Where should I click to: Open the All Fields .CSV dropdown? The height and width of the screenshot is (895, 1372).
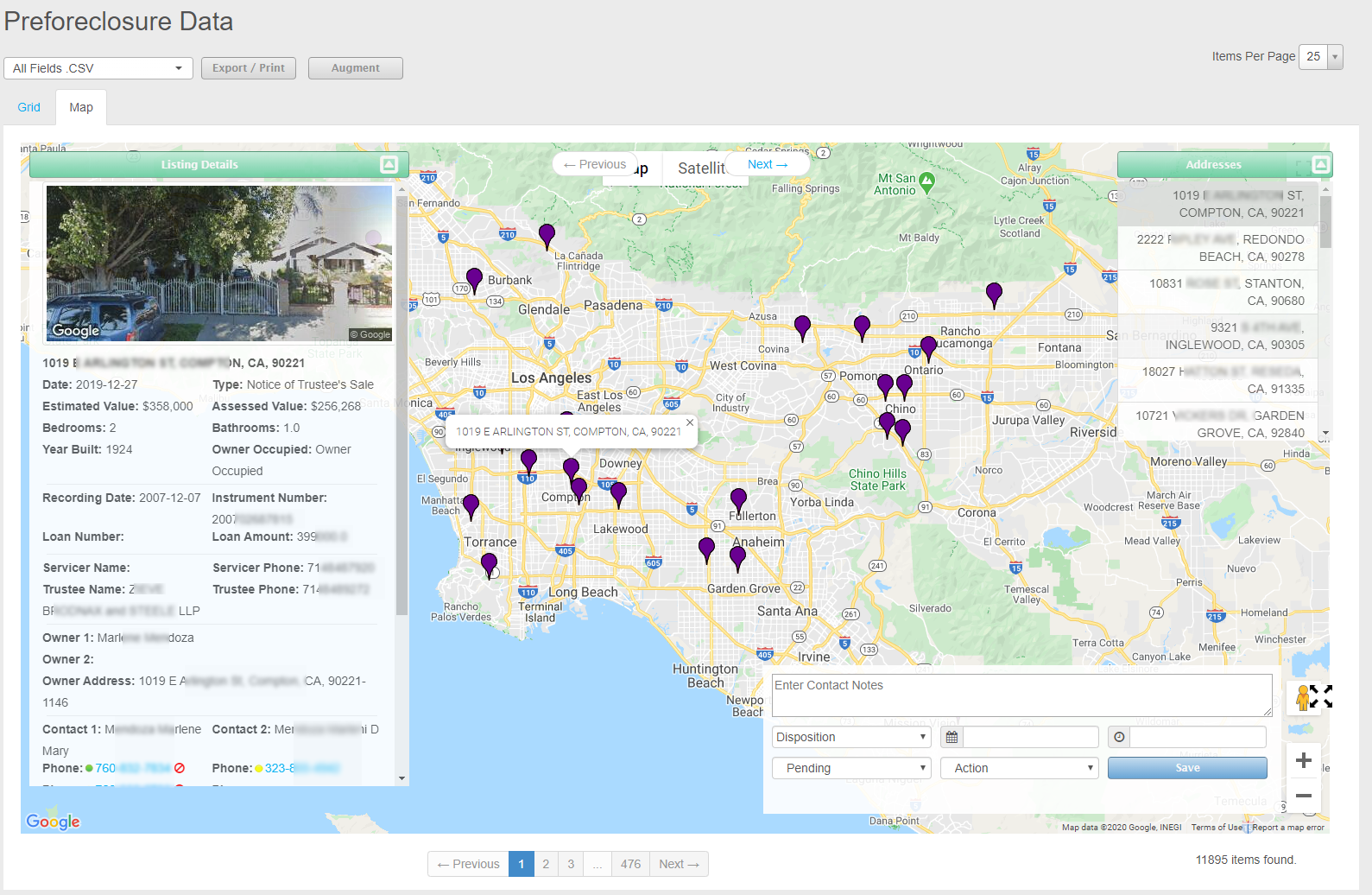[98, 68]
